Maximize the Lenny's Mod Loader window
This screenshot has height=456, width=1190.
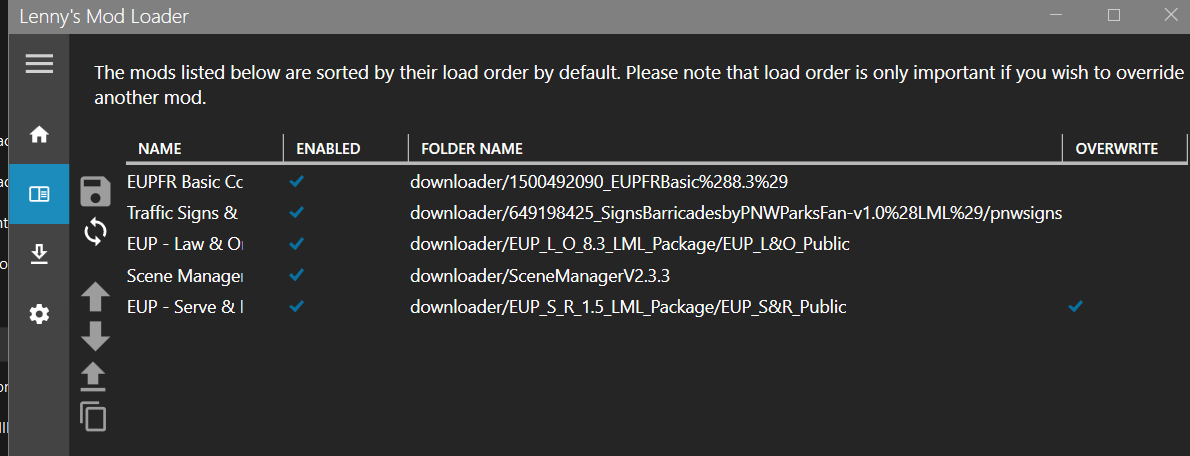[1114, 15]
